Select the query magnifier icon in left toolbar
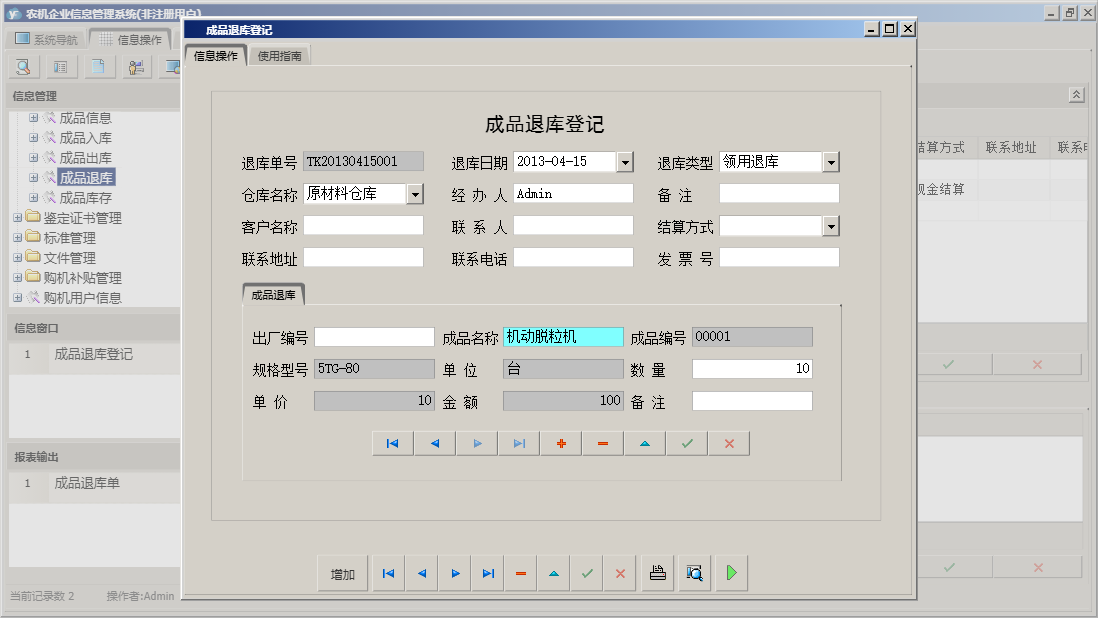Image resolution: width=1098 pixels, height=618 pixels. tap(22, 66)
